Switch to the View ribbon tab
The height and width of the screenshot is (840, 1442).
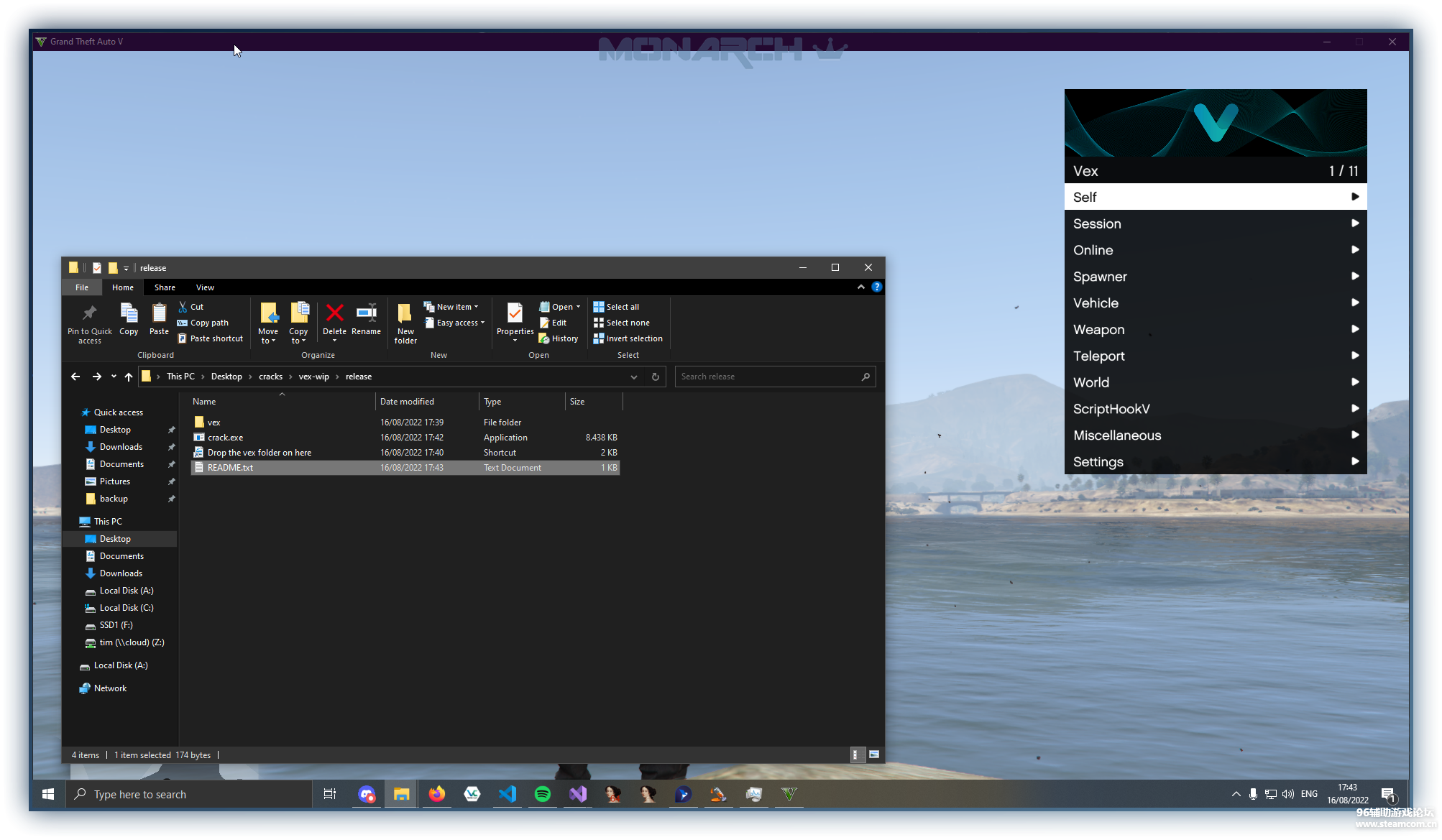pyautogui.click(x=205, y=287)
